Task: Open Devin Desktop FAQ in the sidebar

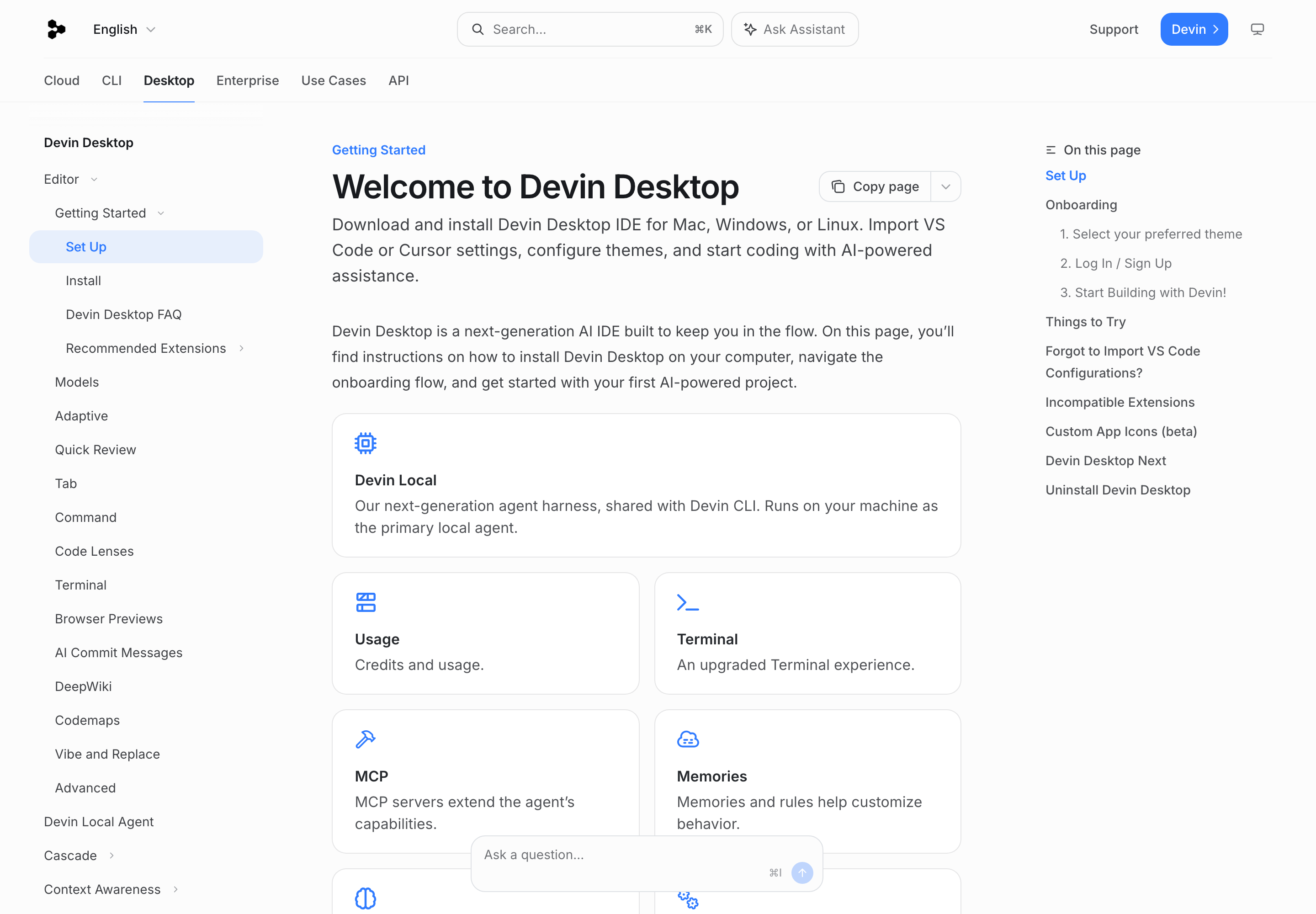Action: (x=124, y=314)
